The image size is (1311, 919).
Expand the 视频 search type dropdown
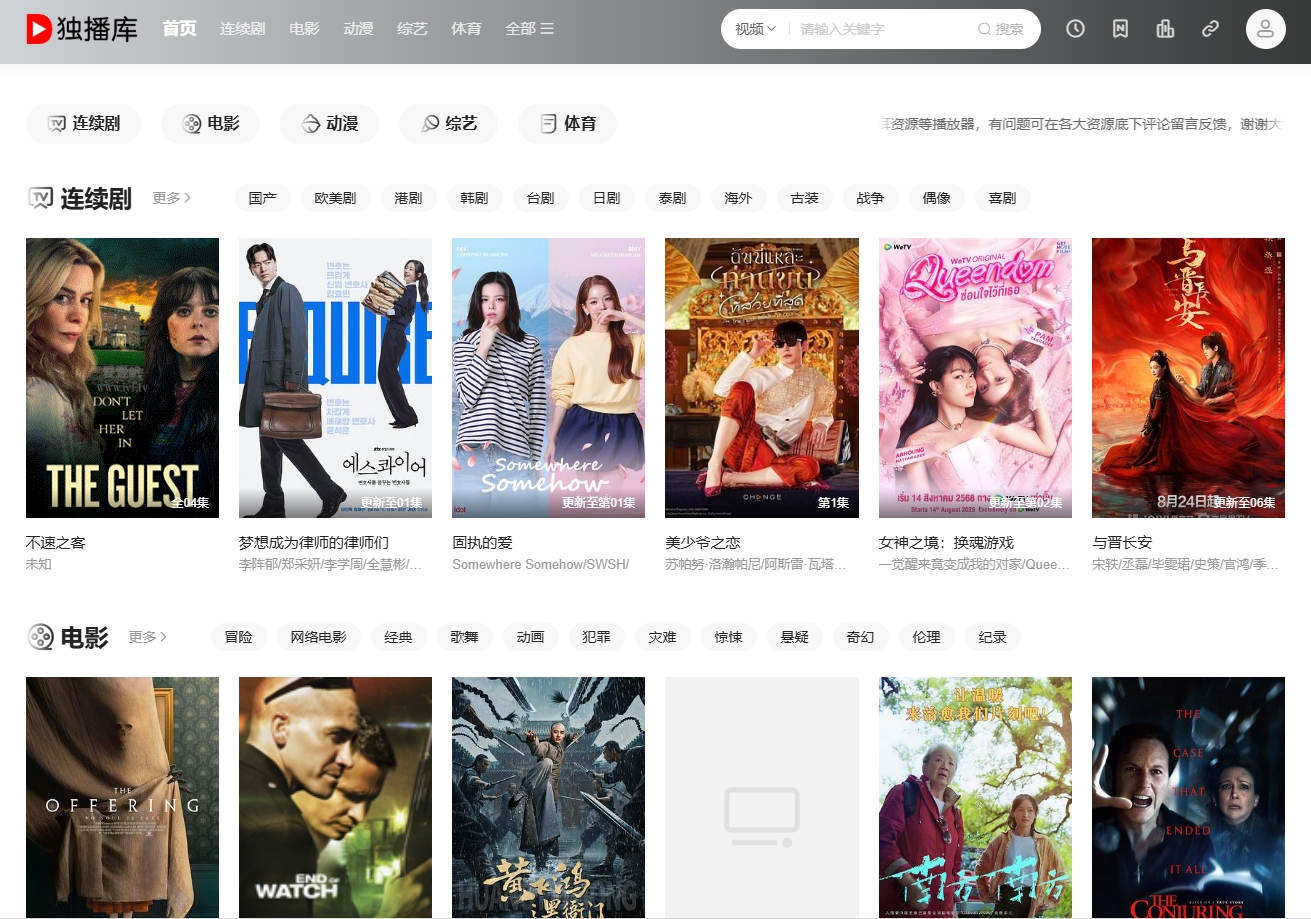click(x=755, y=29)
